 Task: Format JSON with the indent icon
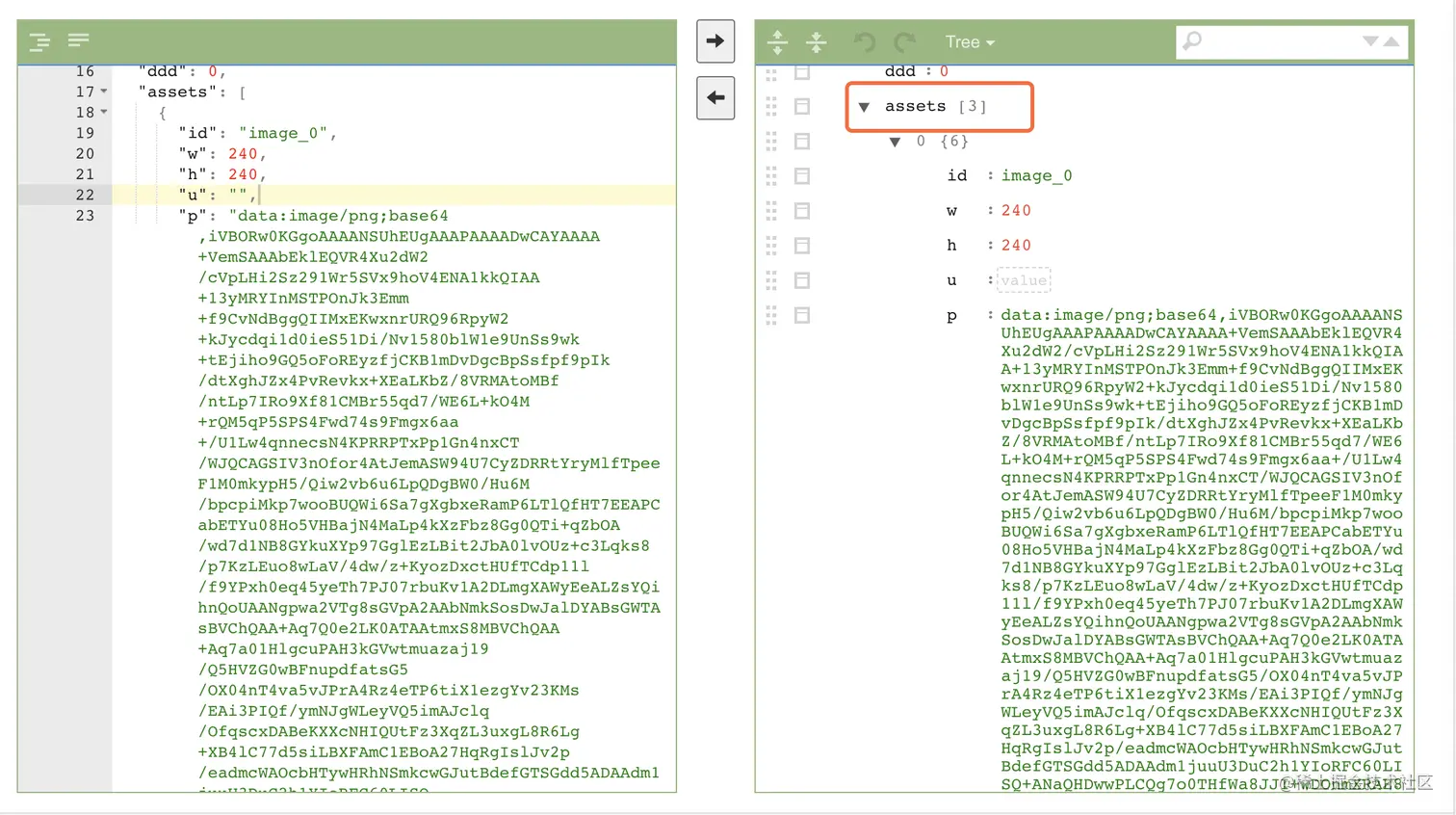coord(39,41)
